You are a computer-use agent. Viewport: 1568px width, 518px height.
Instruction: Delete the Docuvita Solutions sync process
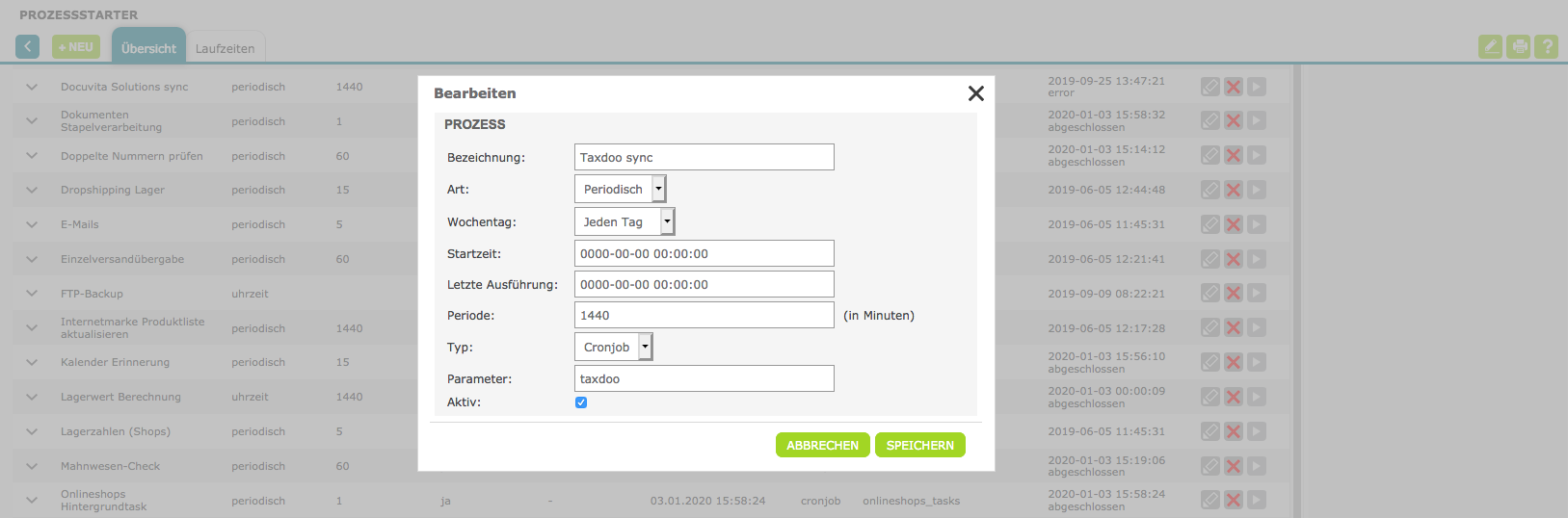point(1234,87)
